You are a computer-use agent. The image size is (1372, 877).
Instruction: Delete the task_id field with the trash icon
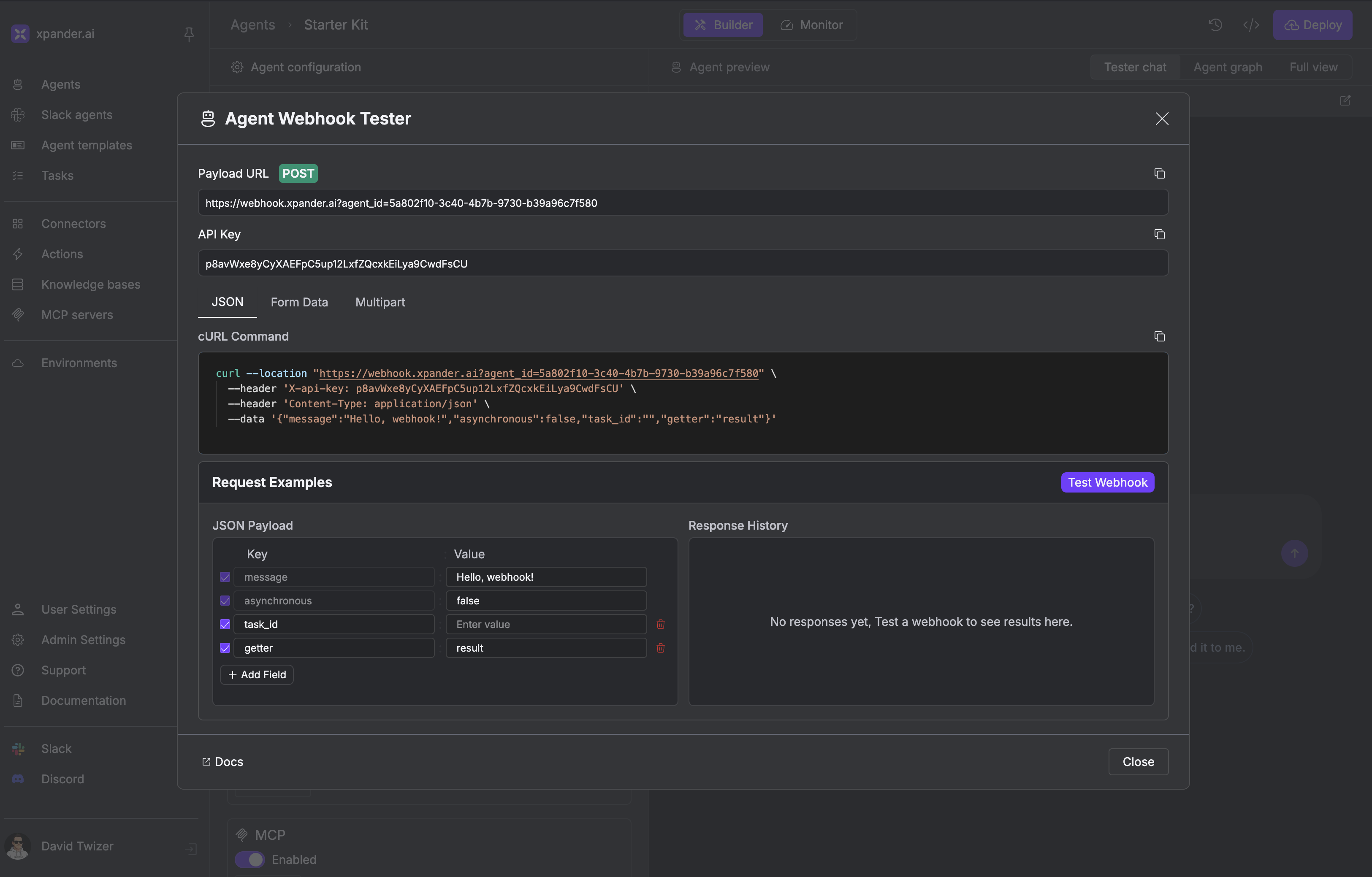tap(660, 624)
